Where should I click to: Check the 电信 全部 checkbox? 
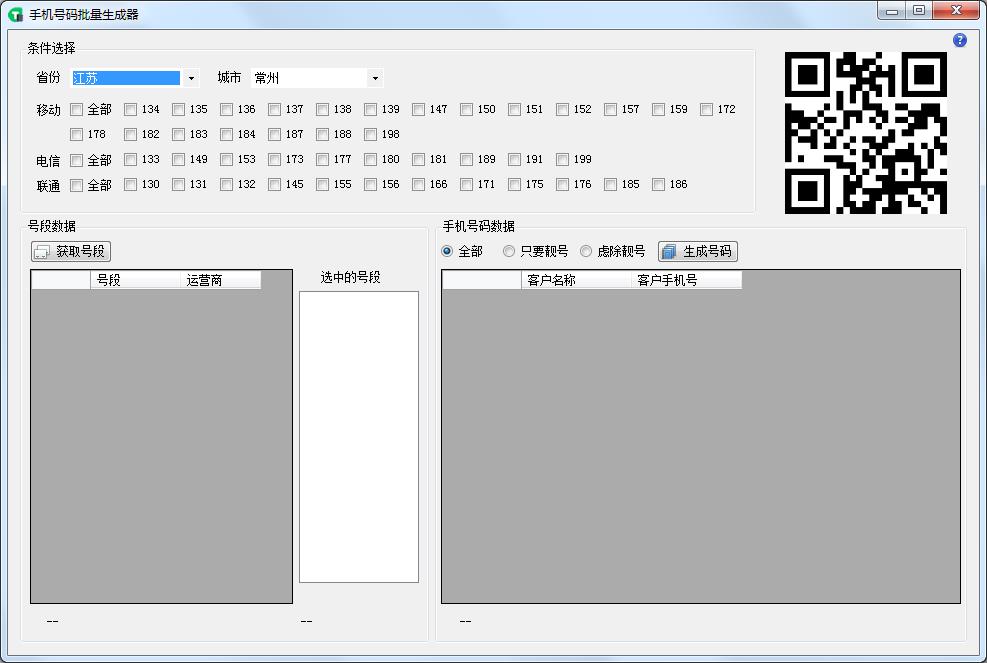[76, 160]
